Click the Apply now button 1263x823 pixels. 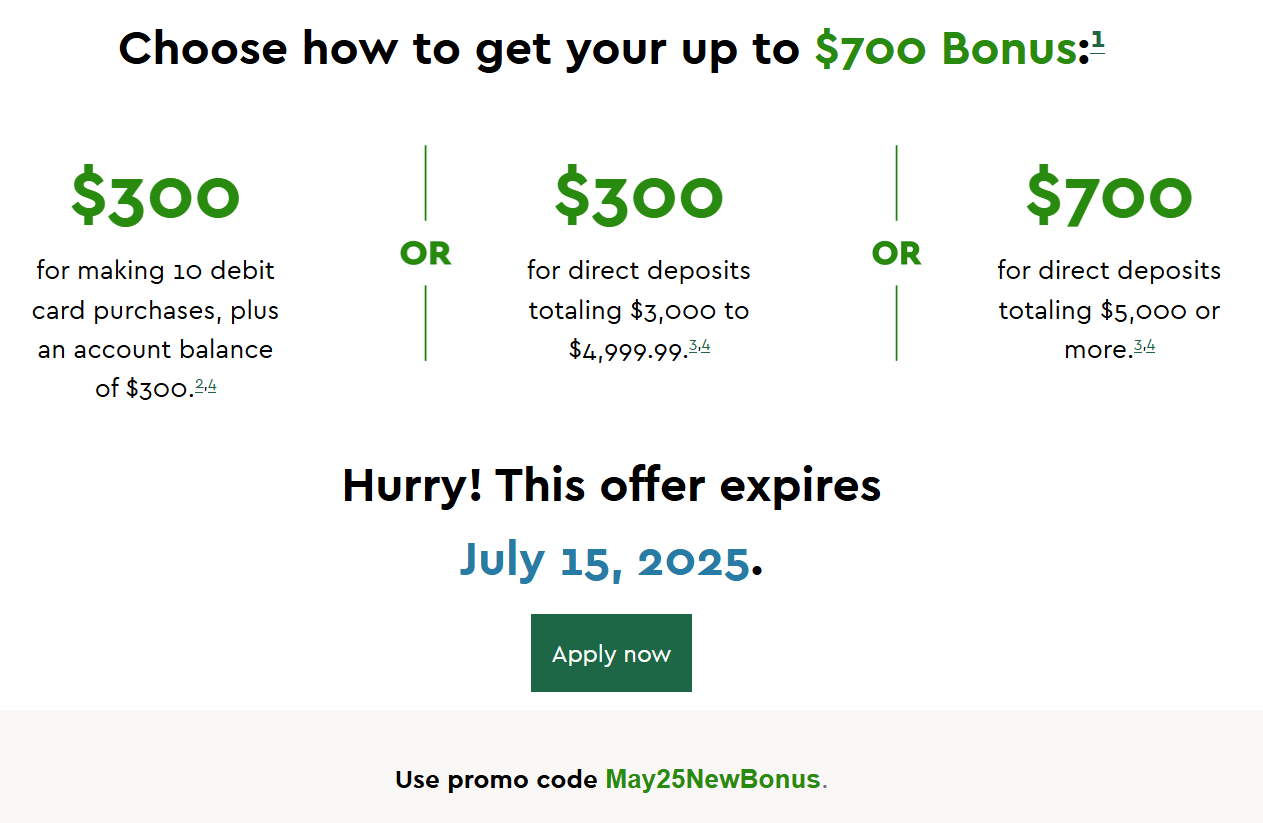point(611,653)
